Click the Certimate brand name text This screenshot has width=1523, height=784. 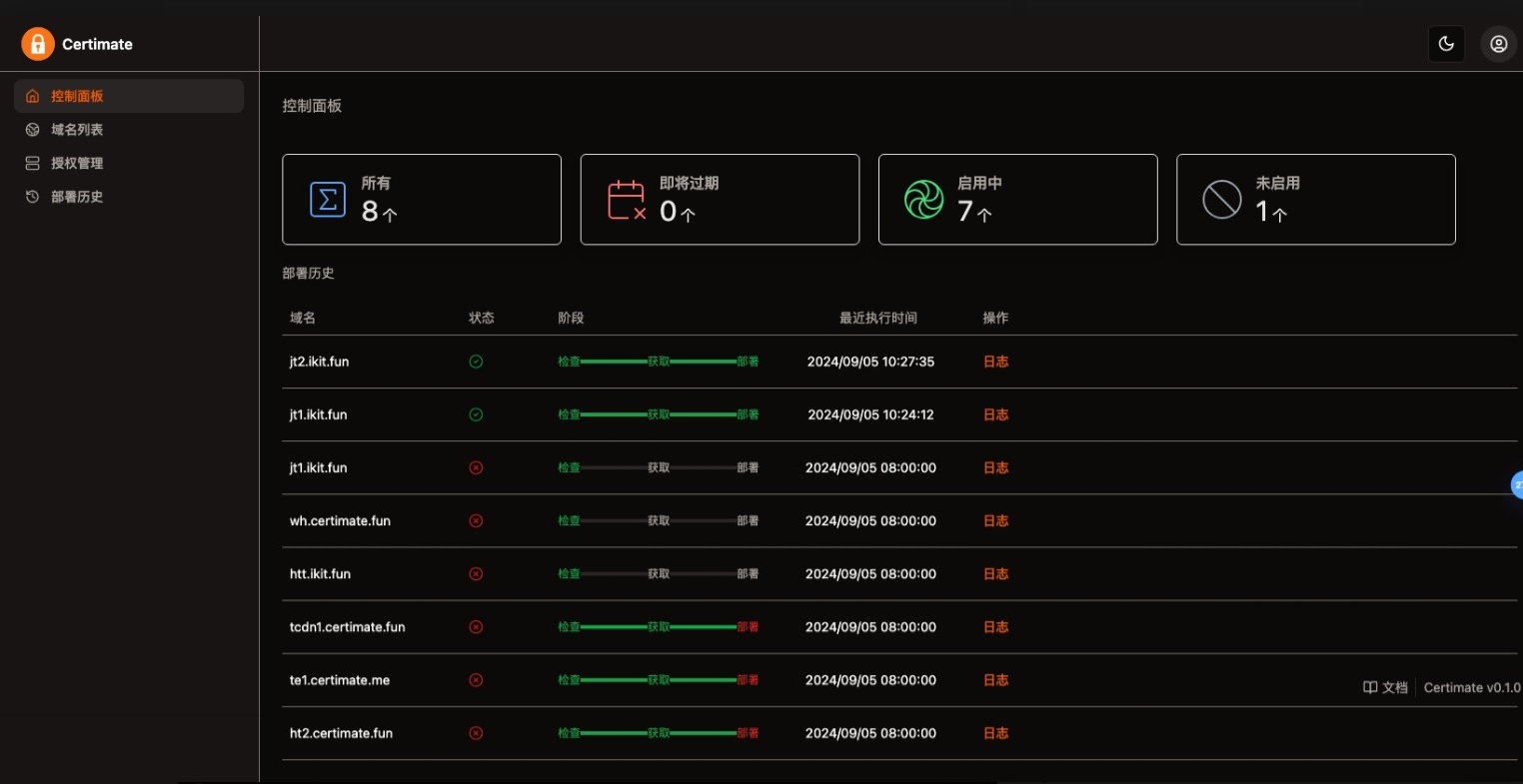point(97,44)
